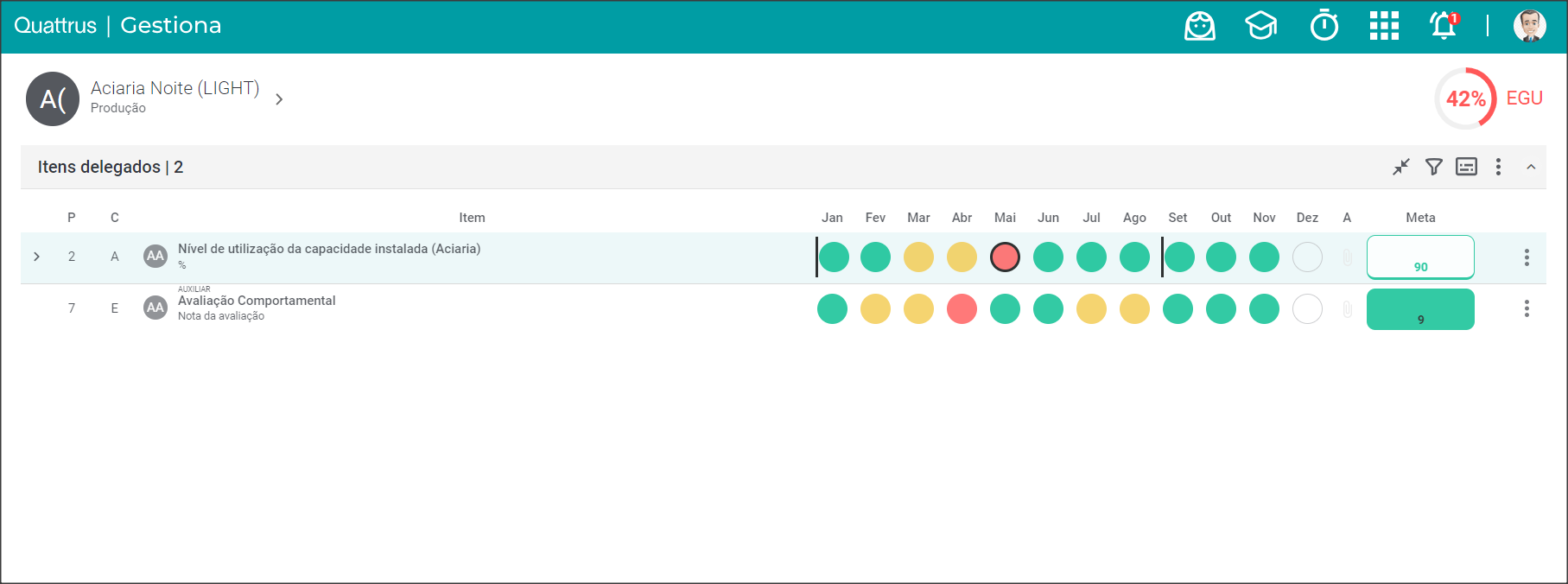The width and height of the screenshot is (1568, 584).
Task: Open the notifications bell
Action: tap(1444, 26)
